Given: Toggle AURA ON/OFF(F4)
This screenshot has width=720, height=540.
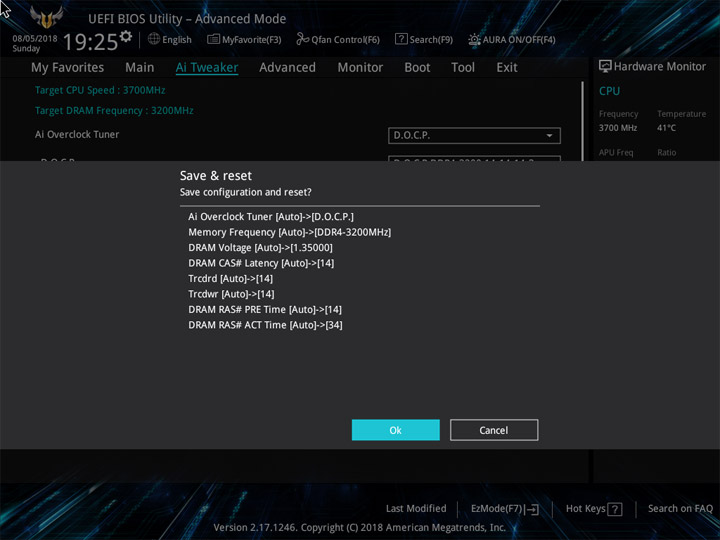Looking at the screenshot, I should point(512,39).
